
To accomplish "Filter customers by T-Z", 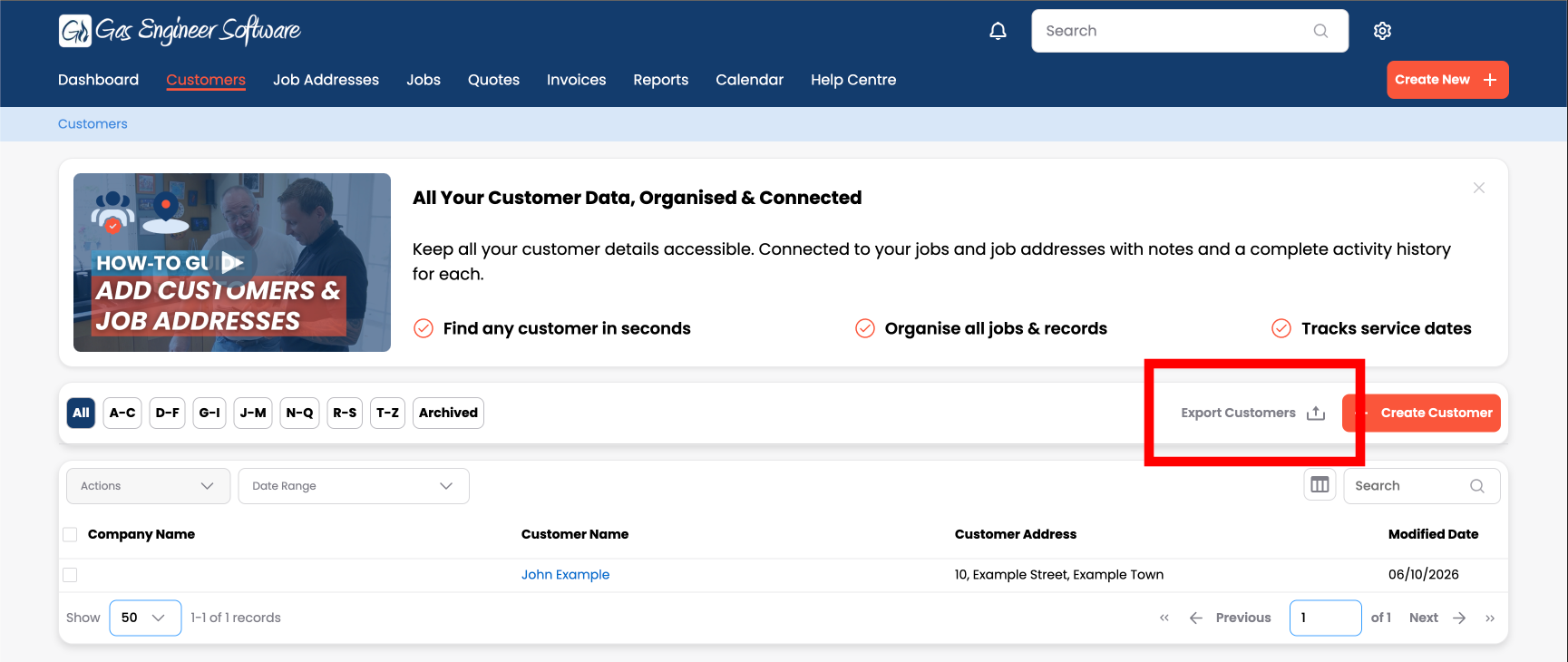I will pos(387,413).
